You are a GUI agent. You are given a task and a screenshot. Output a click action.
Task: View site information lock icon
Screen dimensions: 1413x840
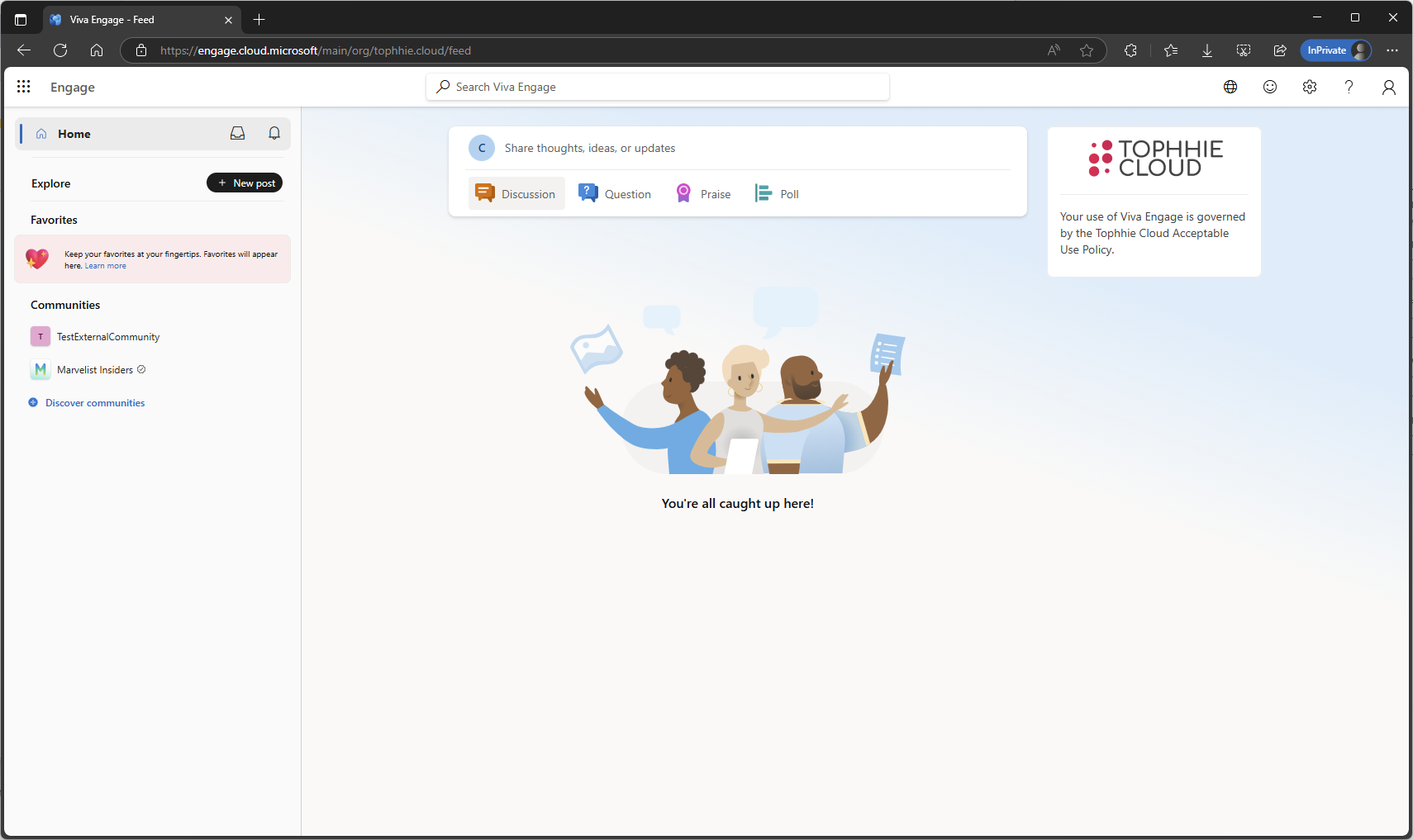(x=141, y=50)
